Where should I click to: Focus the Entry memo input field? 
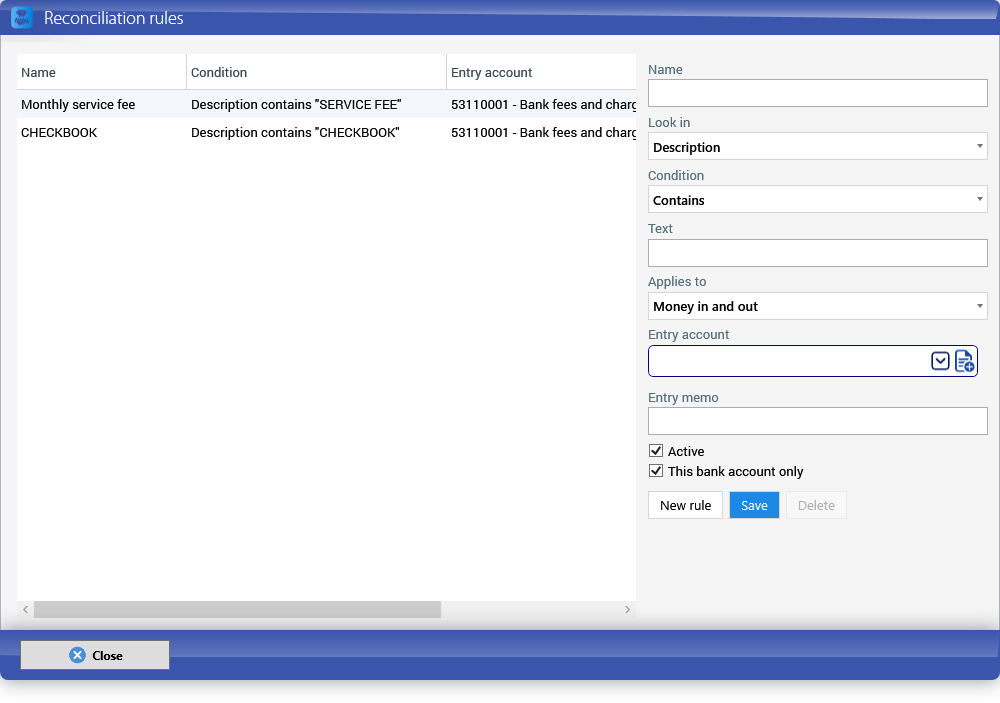pos(818,421)
